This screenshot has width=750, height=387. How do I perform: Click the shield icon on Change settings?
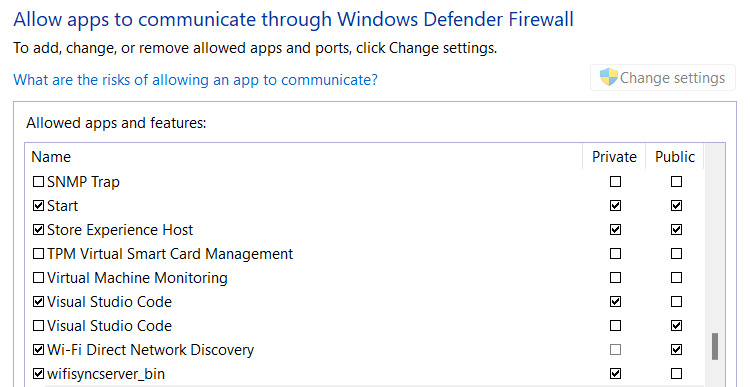pos(609,77)
